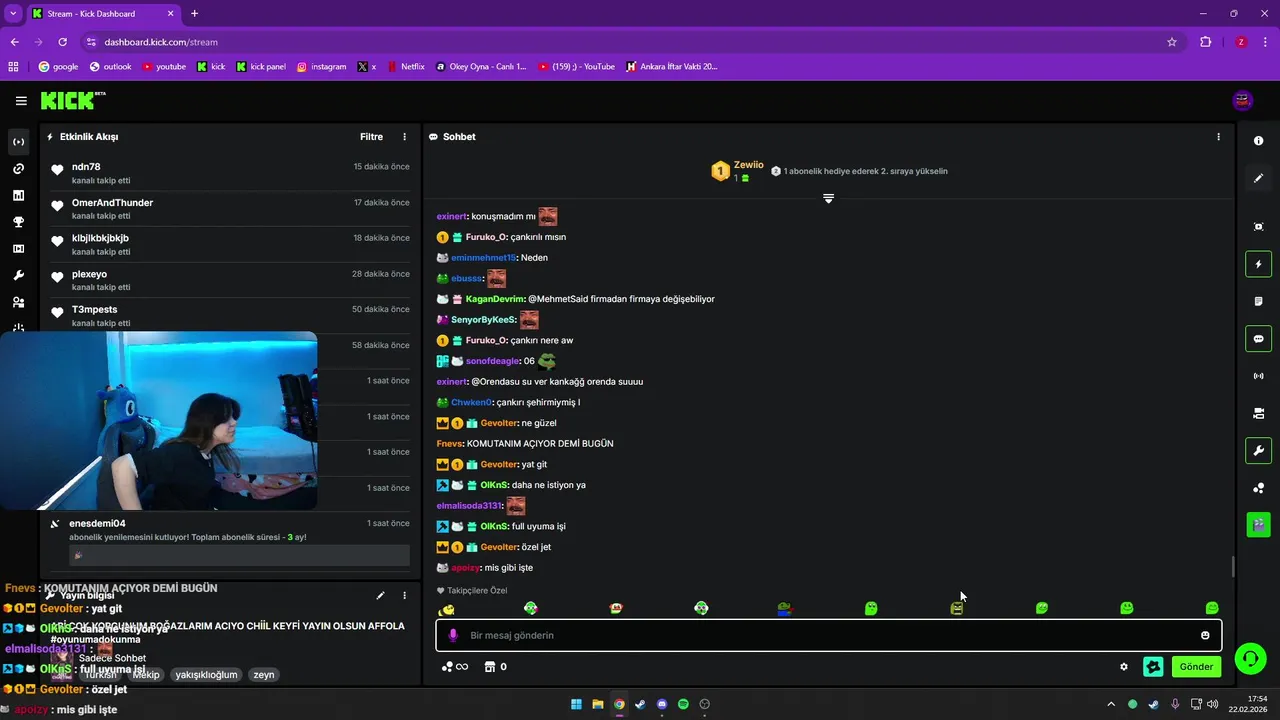Open the chain-link icon in left sidebar
The image size is (1280, 720).
18,169
